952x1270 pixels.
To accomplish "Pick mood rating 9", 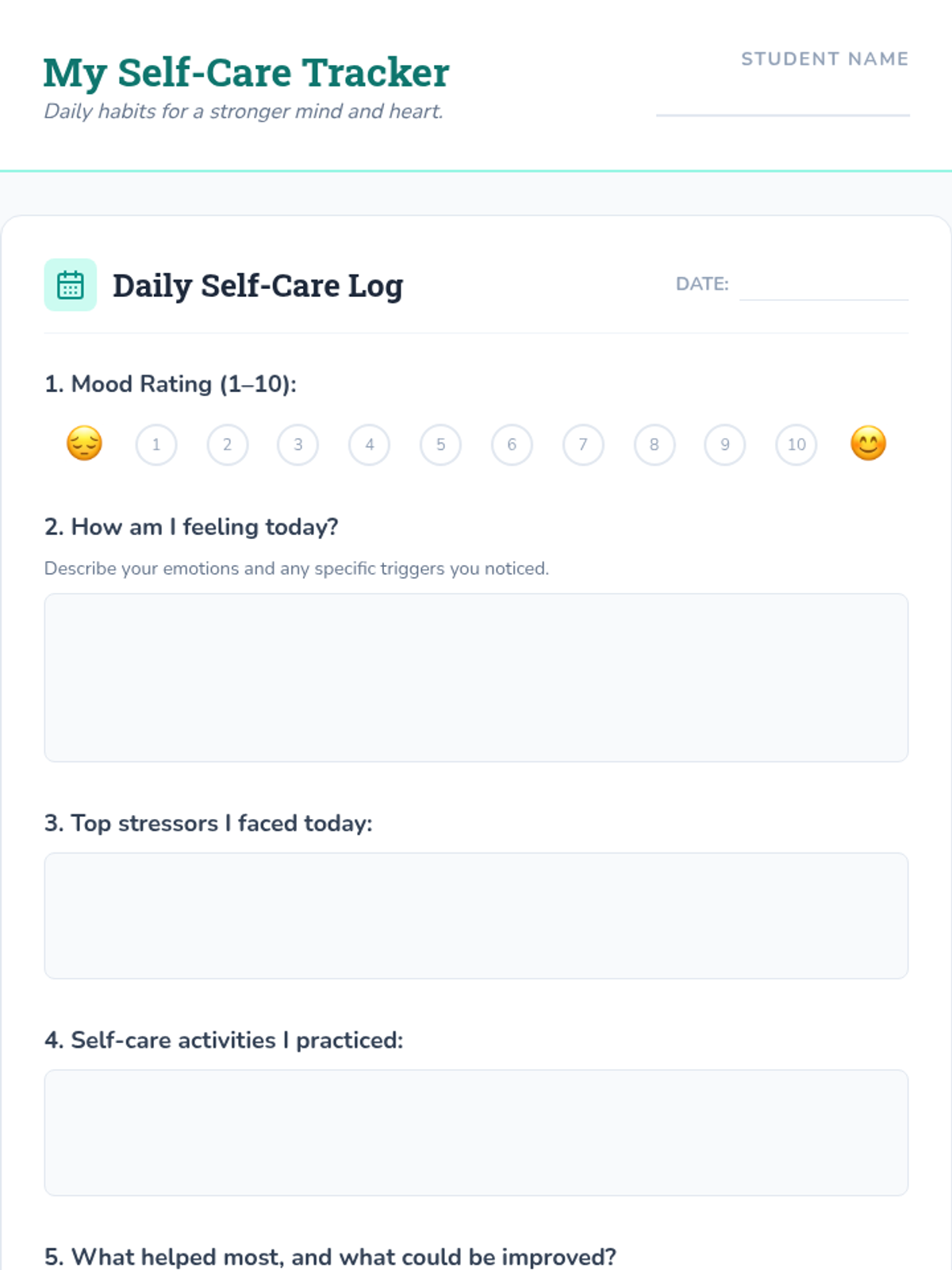I will 725,444.
